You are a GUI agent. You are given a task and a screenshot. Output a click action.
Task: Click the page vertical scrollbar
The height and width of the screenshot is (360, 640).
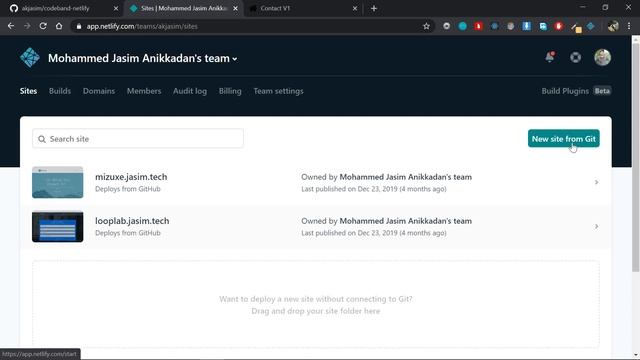click(x=636, y=157)
